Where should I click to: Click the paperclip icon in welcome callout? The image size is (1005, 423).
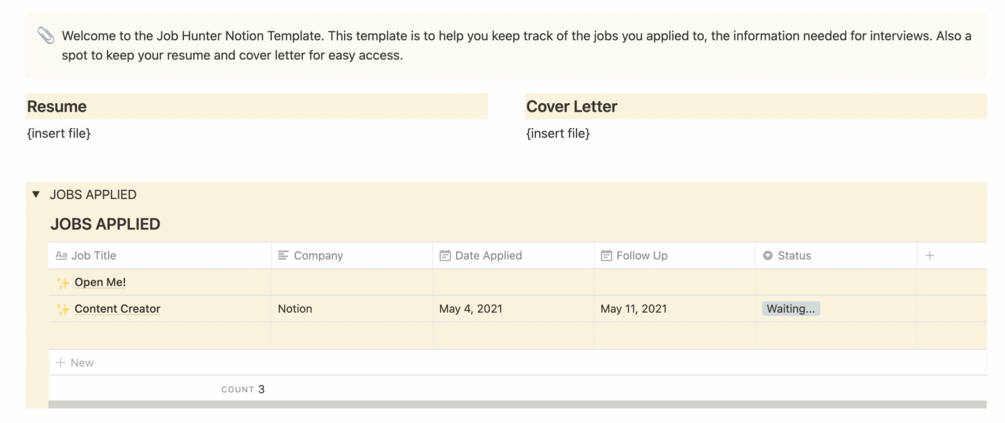click(x=46, y=36)
